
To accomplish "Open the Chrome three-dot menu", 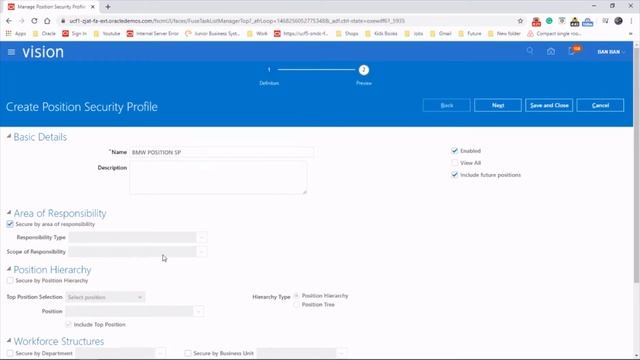I will [632, 21].
